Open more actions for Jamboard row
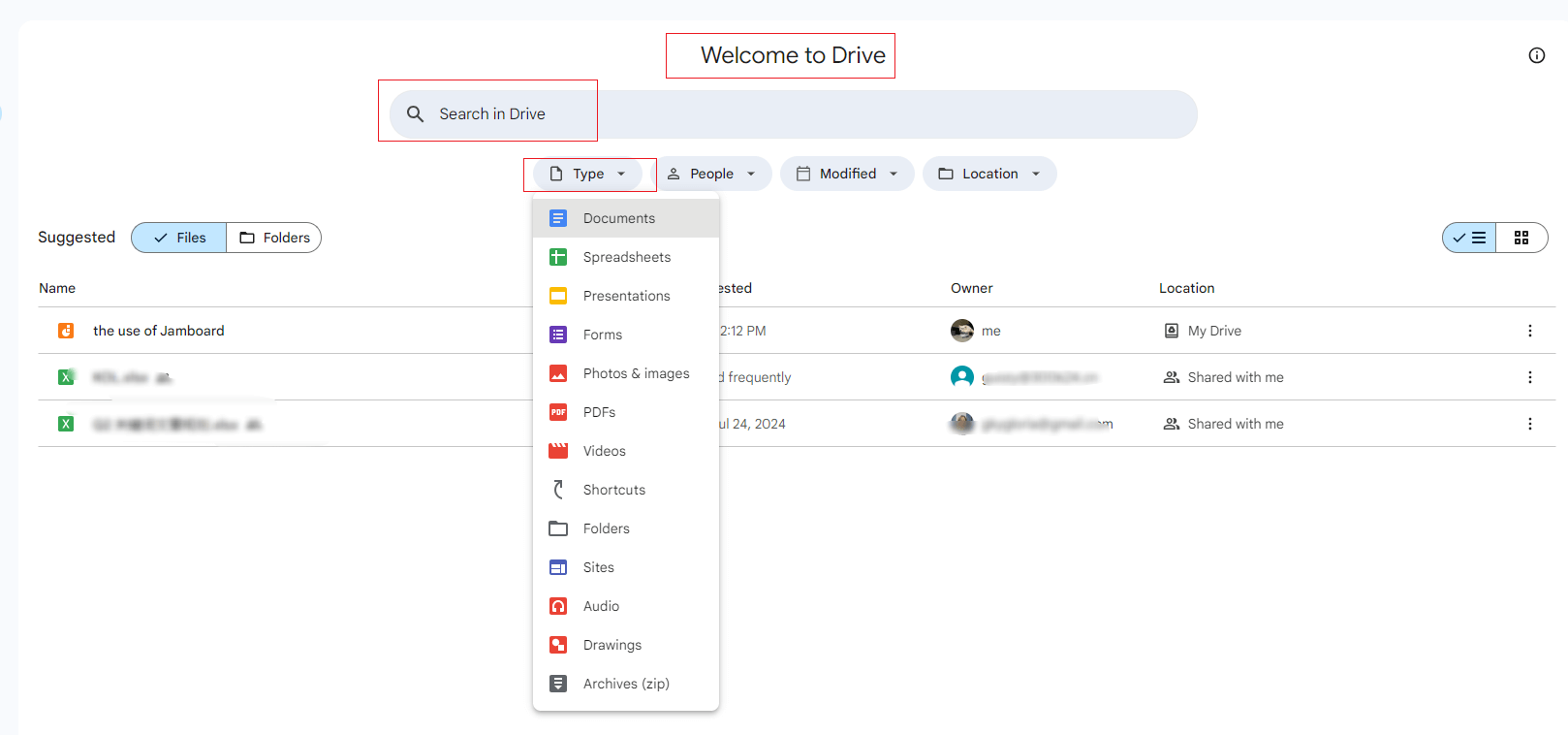The image size is (1568, 735). click(x=1530, y=331)
